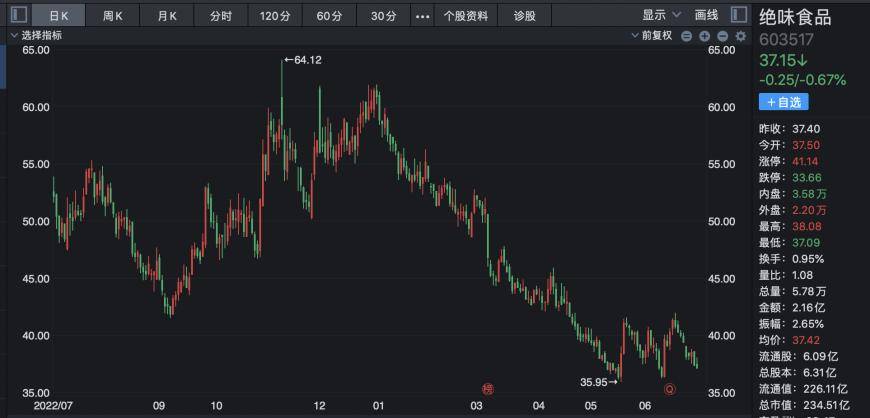This screenshot has height=418, width=870.
Task: Add stock with +自选 button
Action: pyautogui.click(x=783, y=102)
